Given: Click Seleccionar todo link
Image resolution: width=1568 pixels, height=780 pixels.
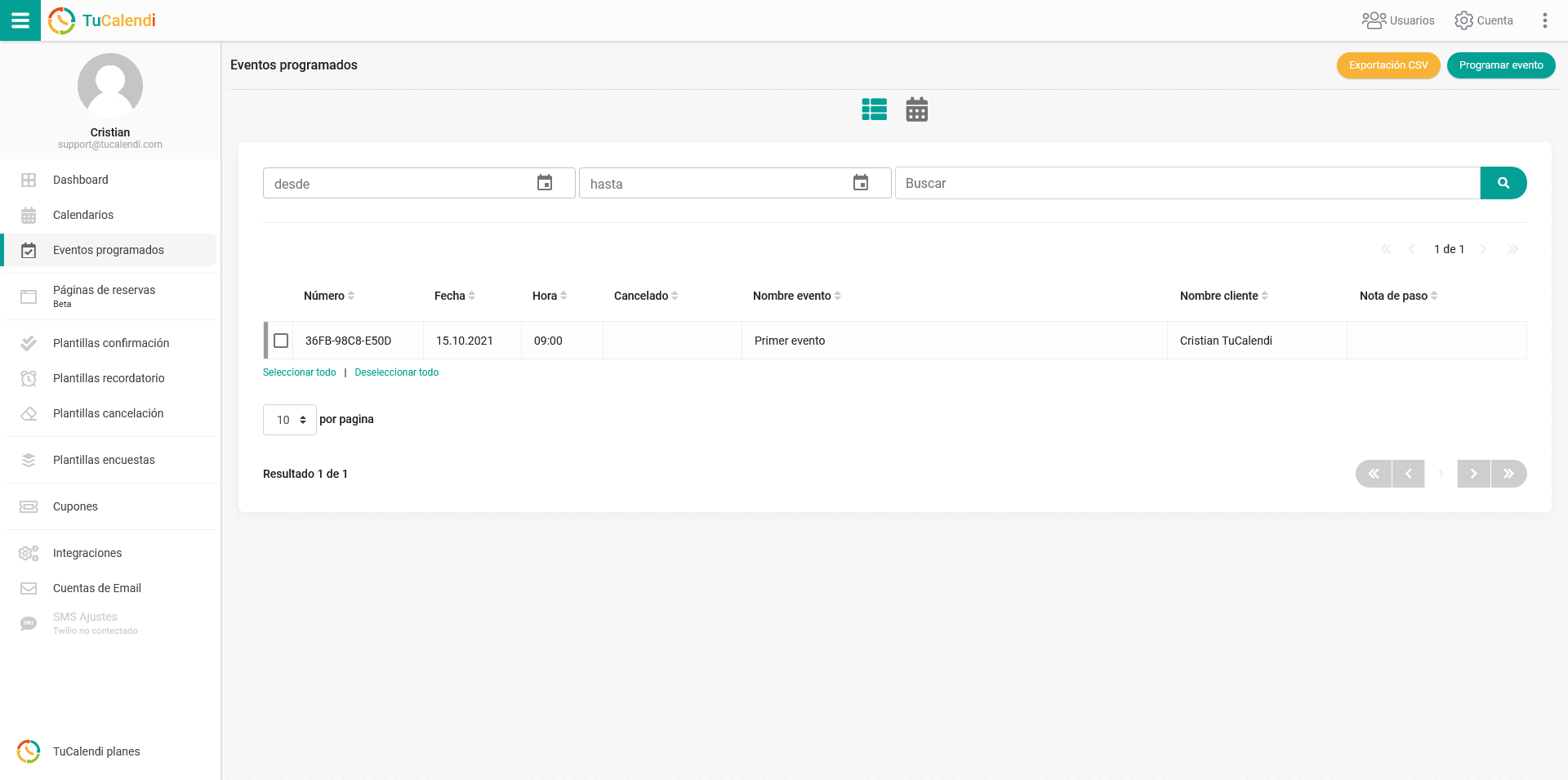Looking at the screenshot, I should (300, 372).
